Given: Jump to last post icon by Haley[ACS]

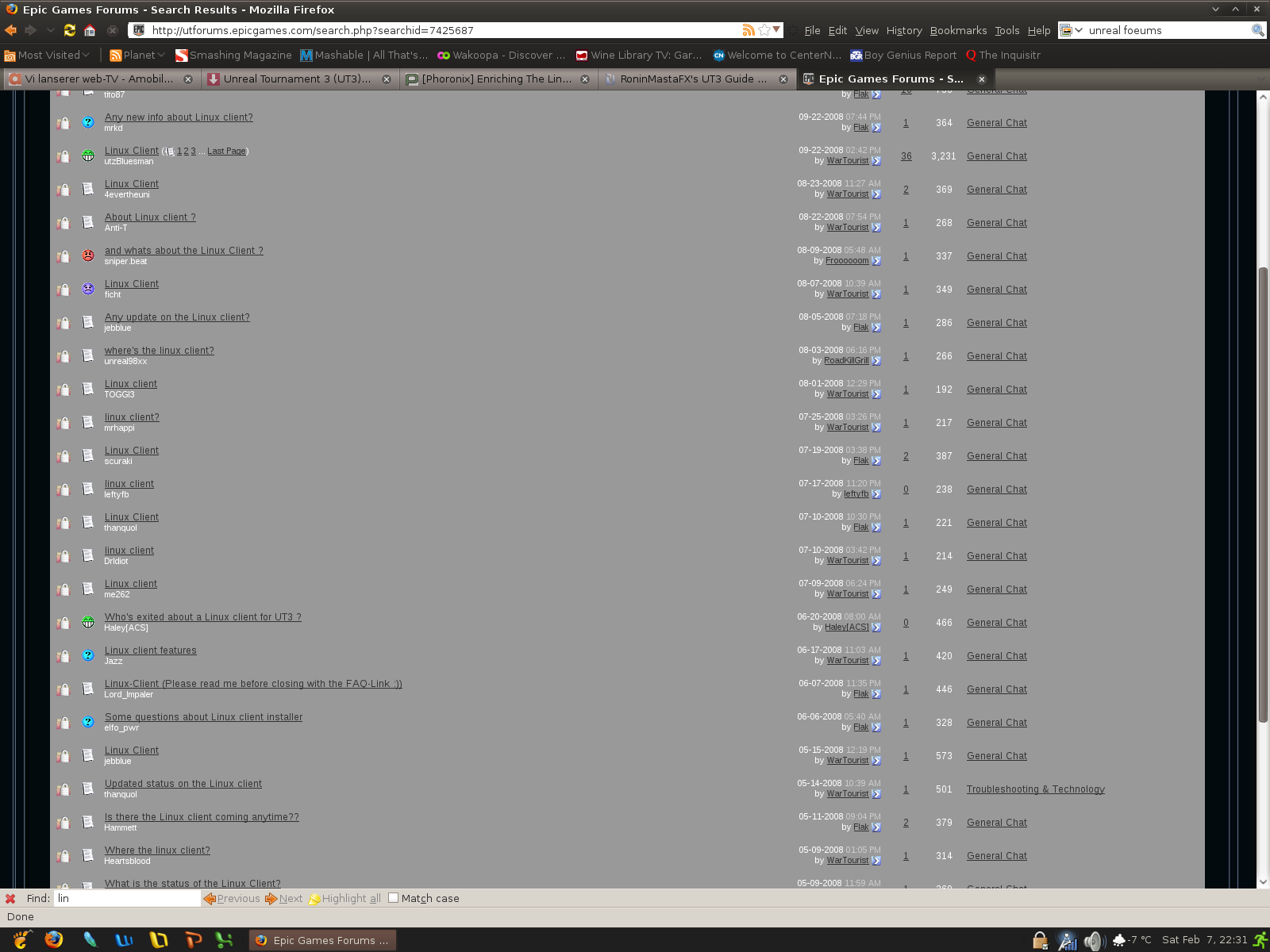Looking at the screenshot, I should pyautogui.click(x=876, y=628).
